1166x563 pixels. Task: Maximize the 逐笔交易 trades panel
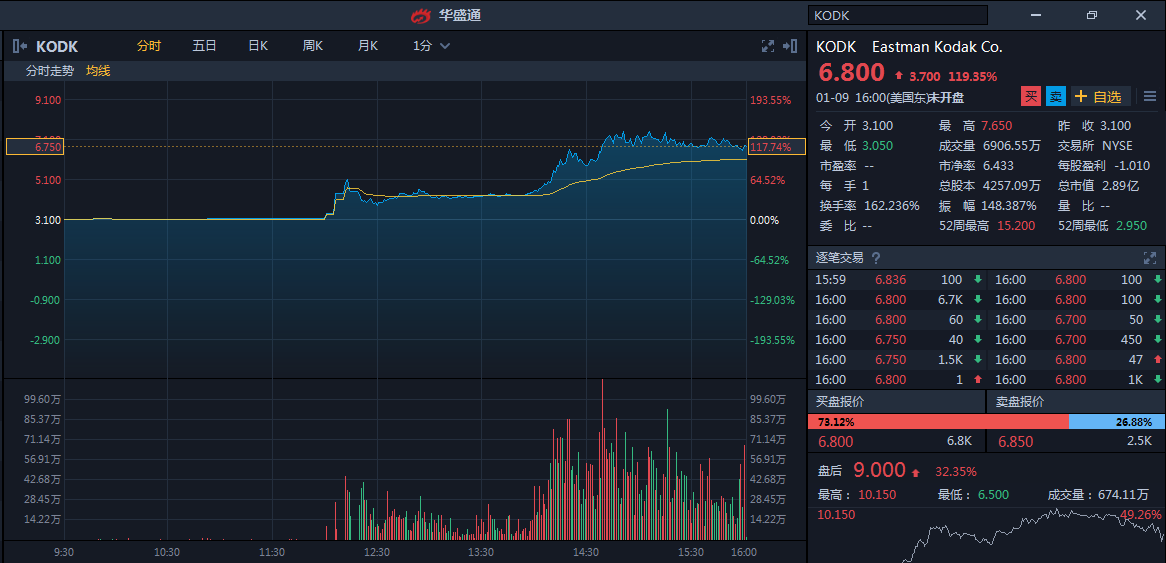[x=1150, y=258]
